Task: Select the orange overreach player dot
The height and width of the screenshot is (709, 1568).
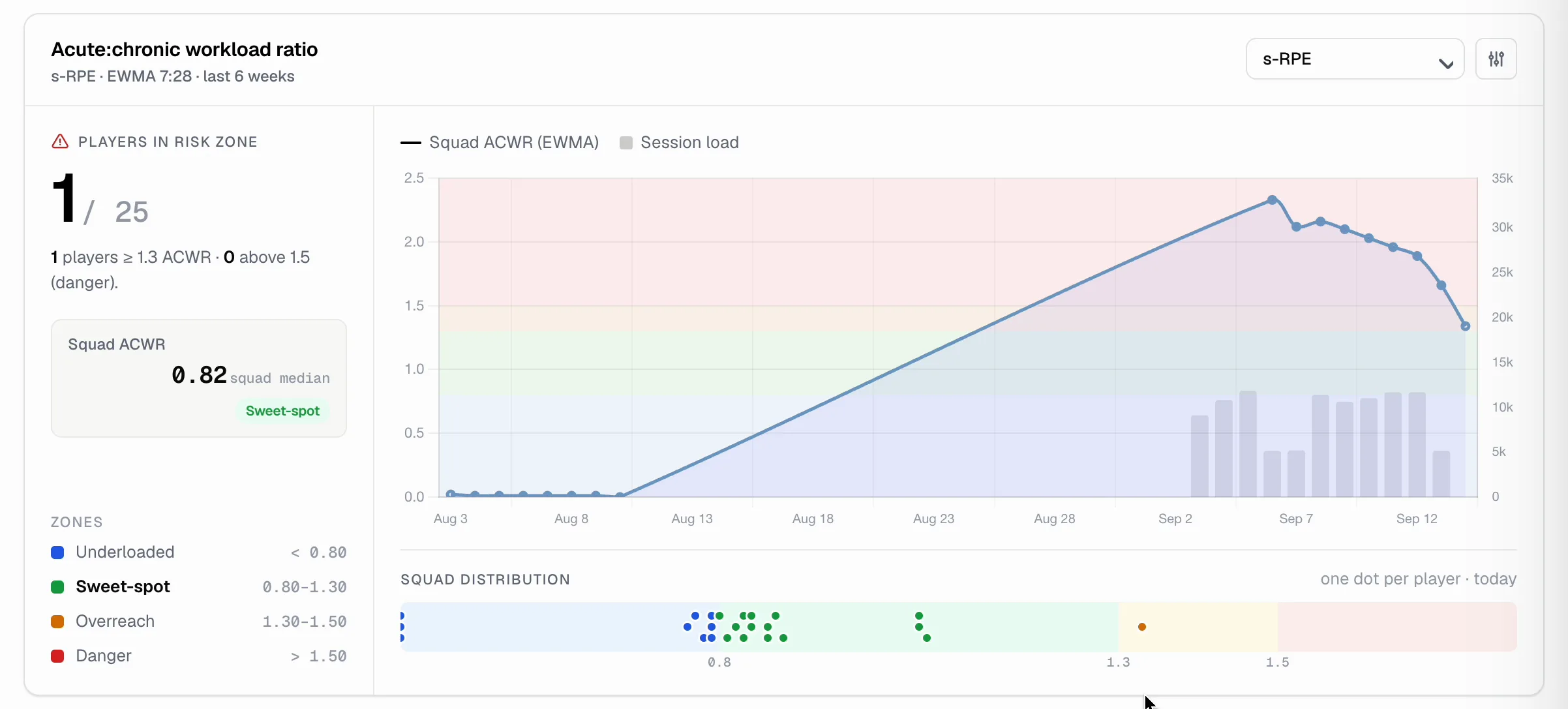Action: [1142, 627]
